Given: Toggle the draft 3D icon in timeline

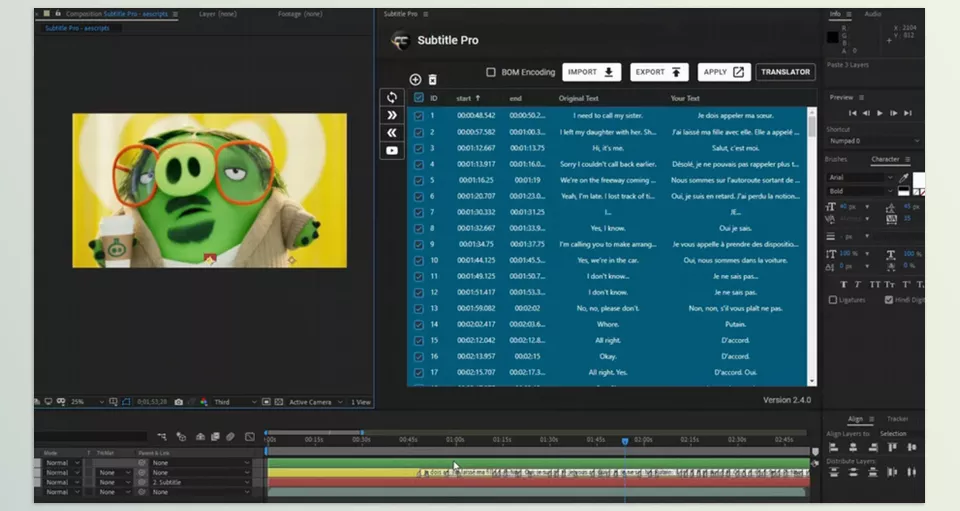Looking at the screenshot, I should 181,436.
